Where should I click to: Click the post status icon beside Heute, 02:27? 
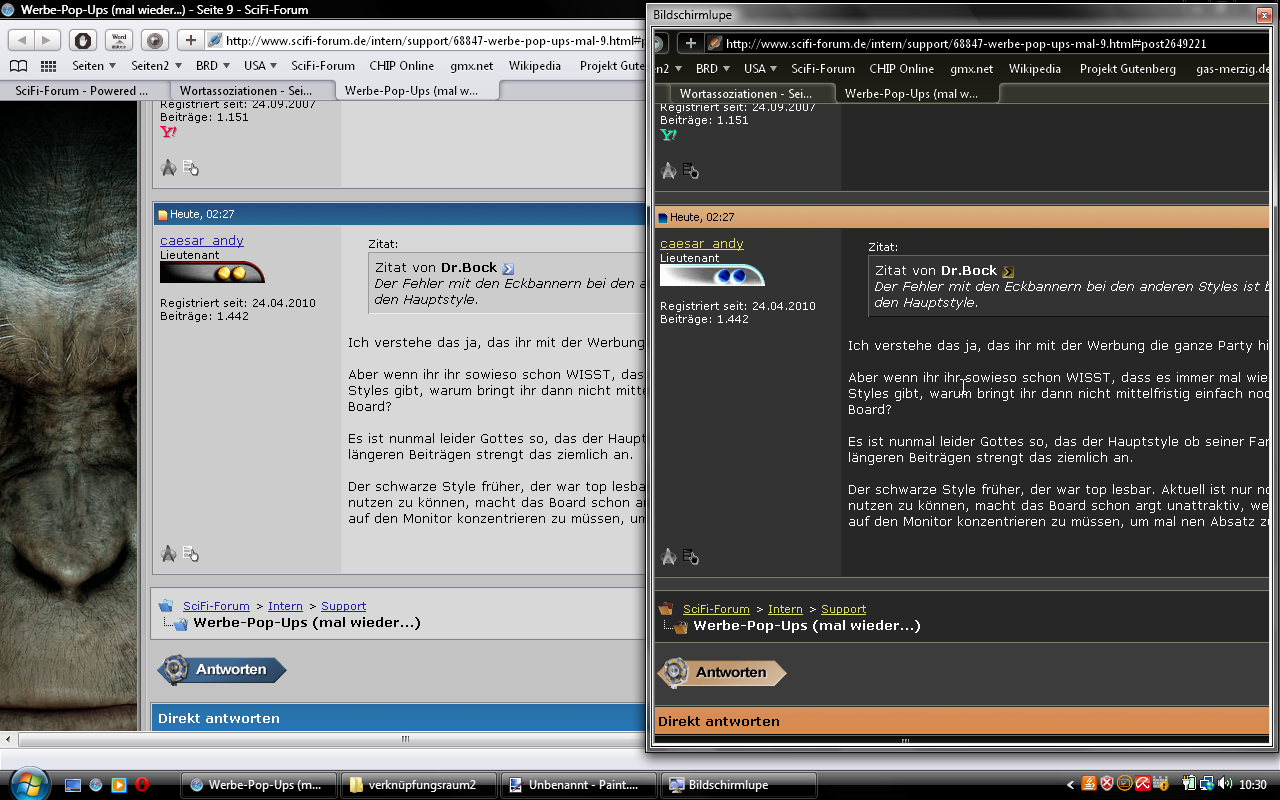(x=163, y=215)
